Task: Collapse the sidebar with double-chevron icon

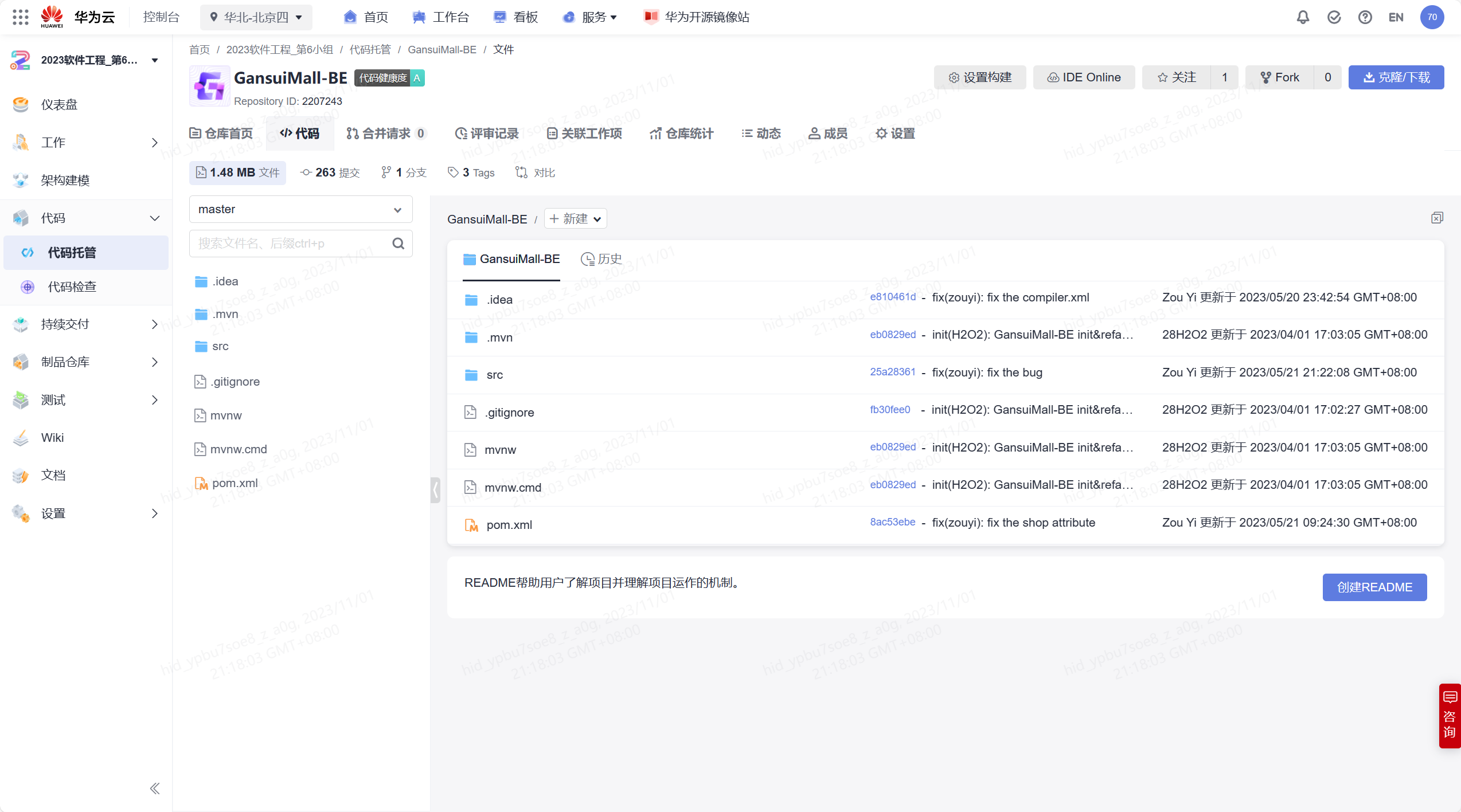Action: point(154,789)
